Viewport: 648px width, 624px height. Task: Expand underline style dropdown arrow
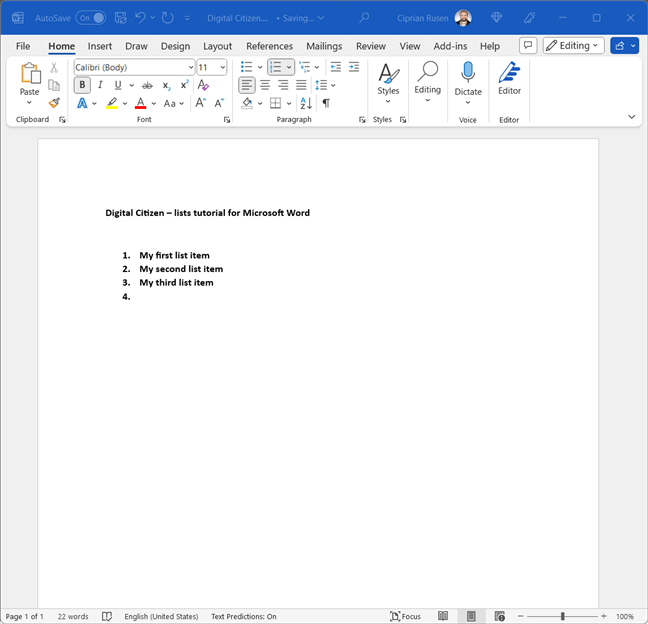[131, 86]
